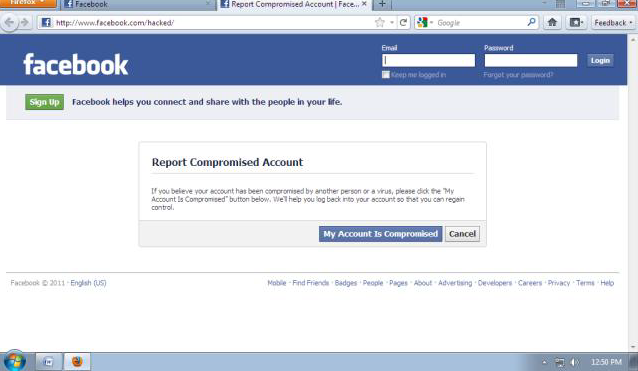Image resolution: width=638 pixels, height=371 pixels.
Task: Click the browser Forward arrow button
Action: 25,22
